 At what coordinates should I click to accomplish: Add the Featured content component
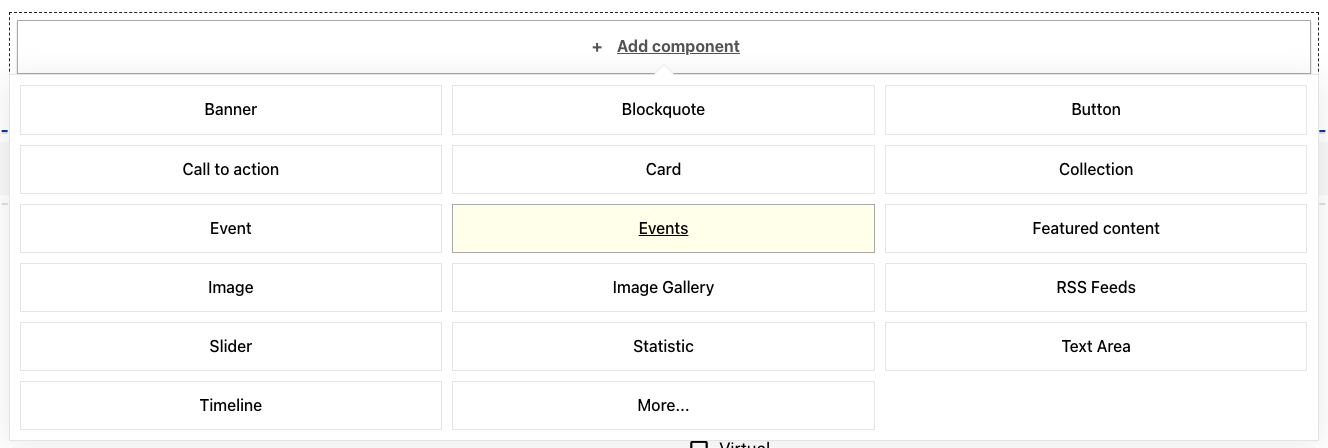tap(1095, 228)
